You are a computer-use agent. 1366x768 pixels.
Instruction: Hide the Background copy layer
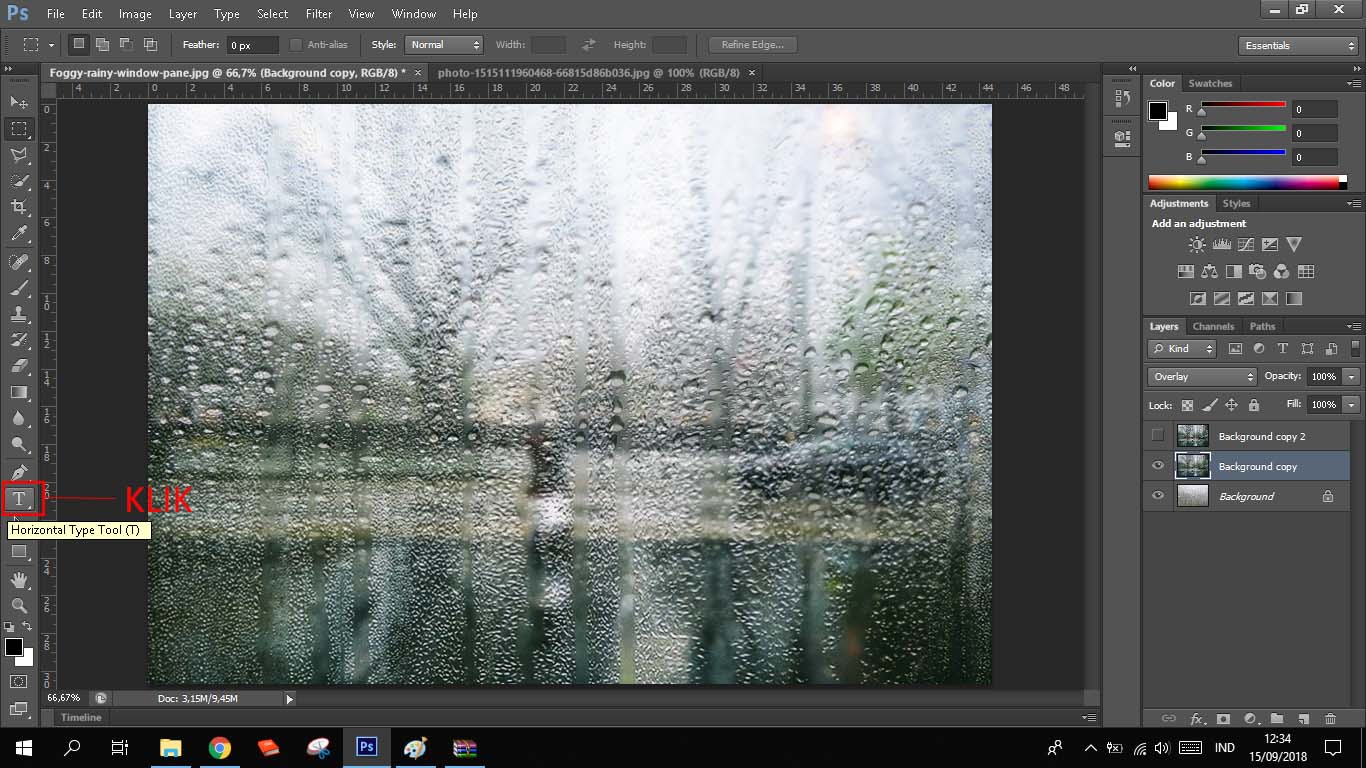[x=1158, y=466]
